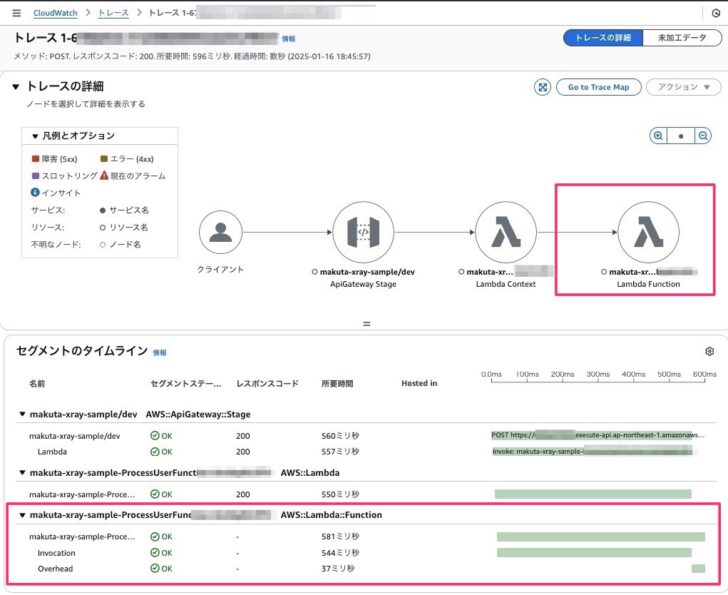Collapse the トレースの詳細 section
This screenshot has height=595, width=728.
pos(15,87)
